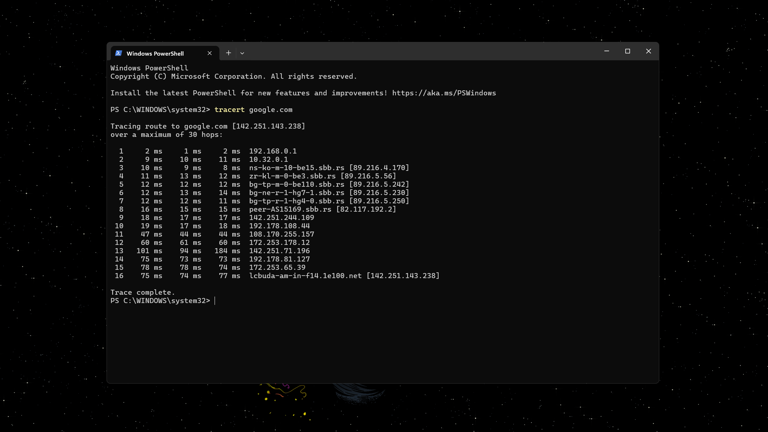Select address 108.170.255.157 on hop 11
This screenshot has width=768, height=432.
coord(282,235)
